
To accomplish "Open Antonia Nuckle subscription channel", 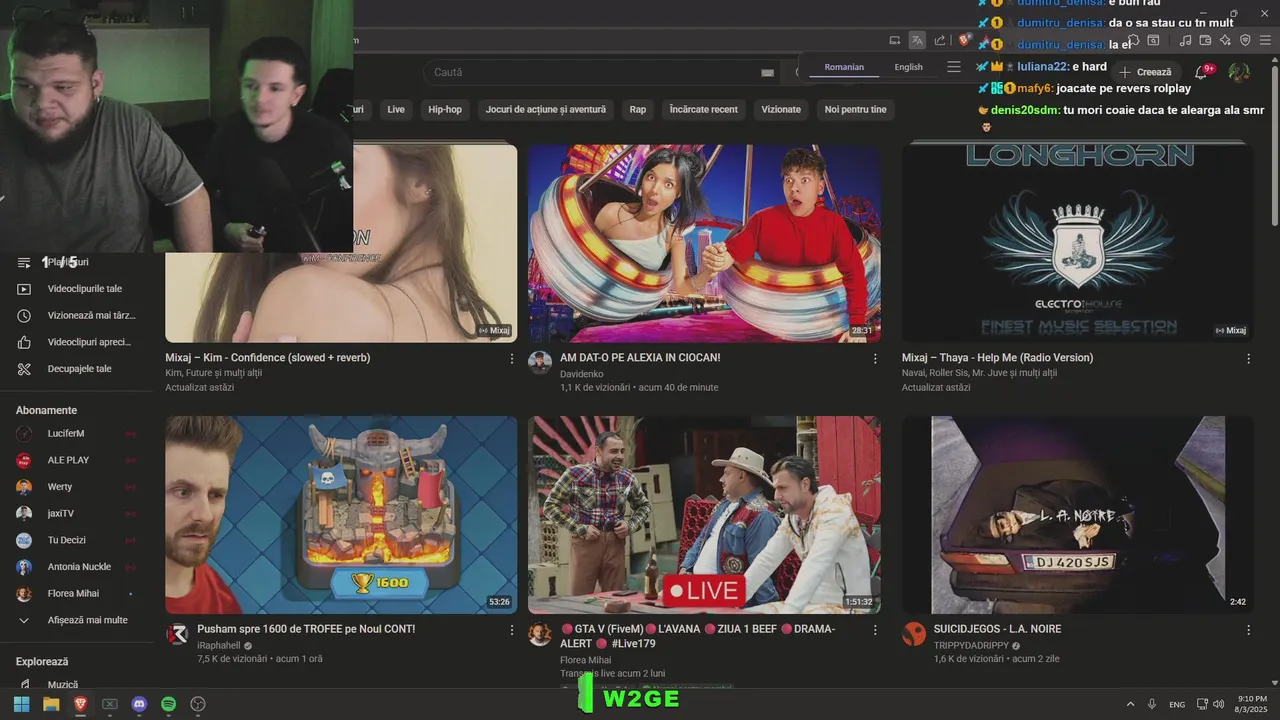I will click(76, 567).
